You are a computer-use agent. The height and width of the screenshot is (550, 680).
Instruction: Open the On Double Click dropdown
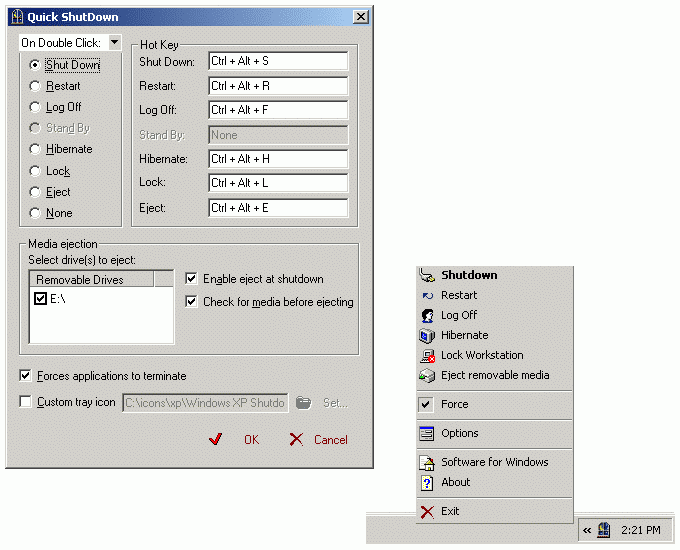114,43
